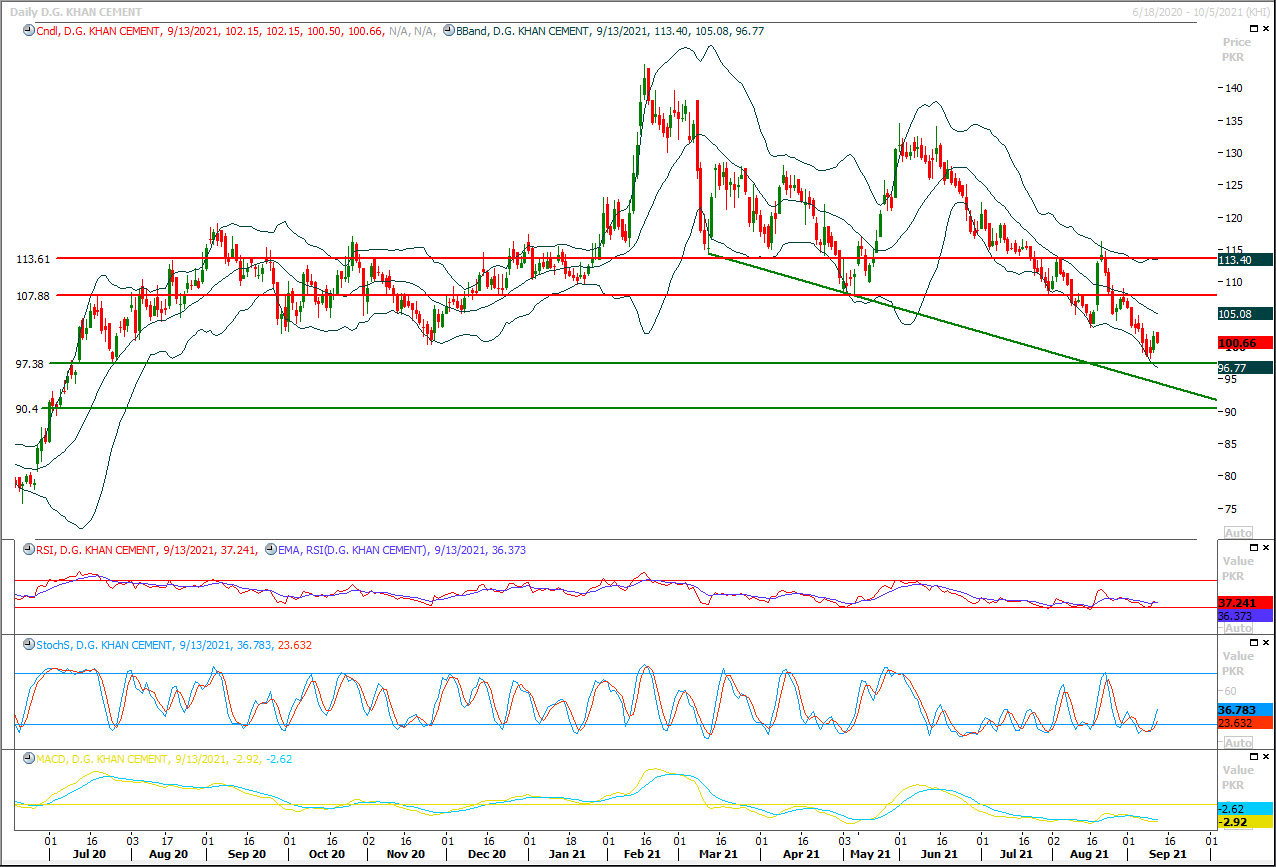The width and height of the screenshot is (1276, 867).
Task: Click the red 37.241 RSI value tag
Action: click(1245, 604)
